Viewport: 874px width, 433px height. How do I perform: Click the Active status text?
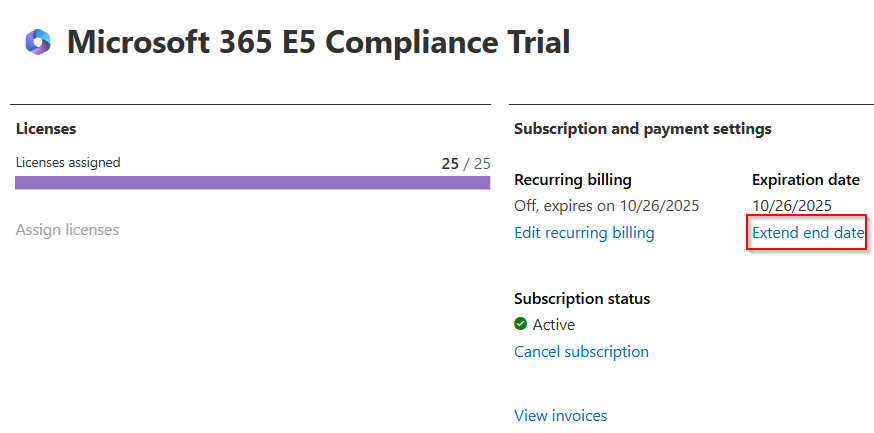(554, 325)
